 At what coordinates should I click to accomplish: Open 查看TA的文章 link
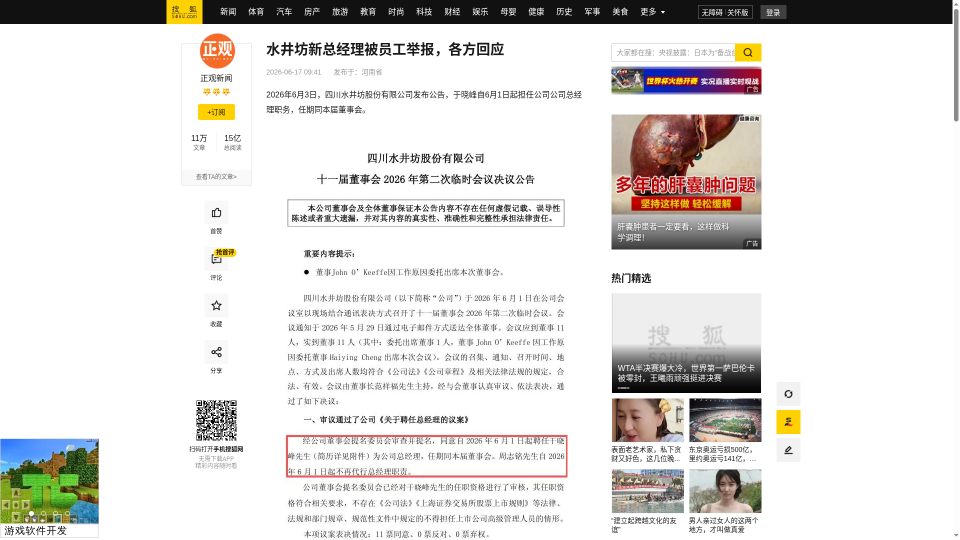(x=216, y=177)
